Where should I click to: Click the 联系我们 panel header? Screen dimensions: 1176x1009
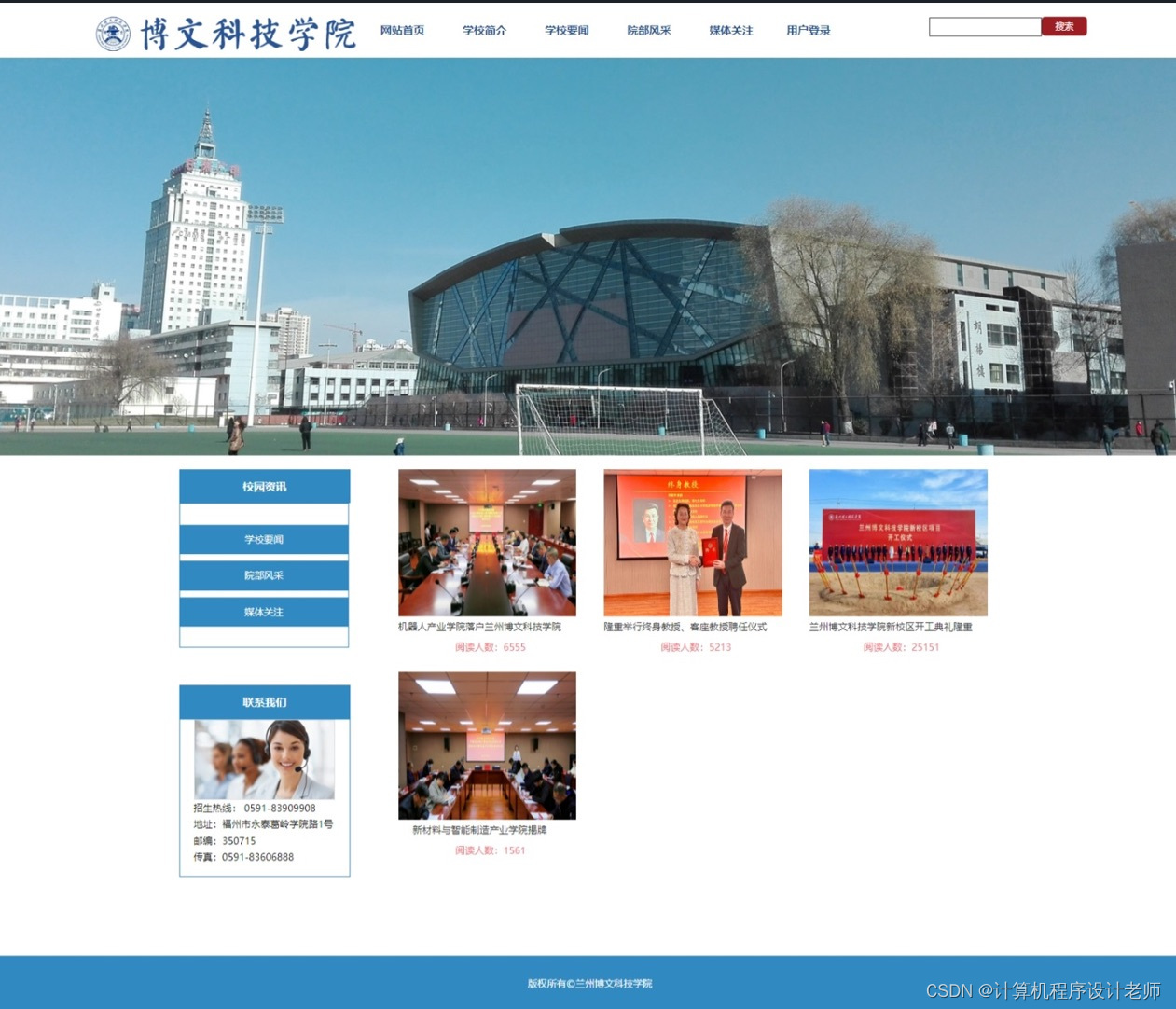coord(265,702)
